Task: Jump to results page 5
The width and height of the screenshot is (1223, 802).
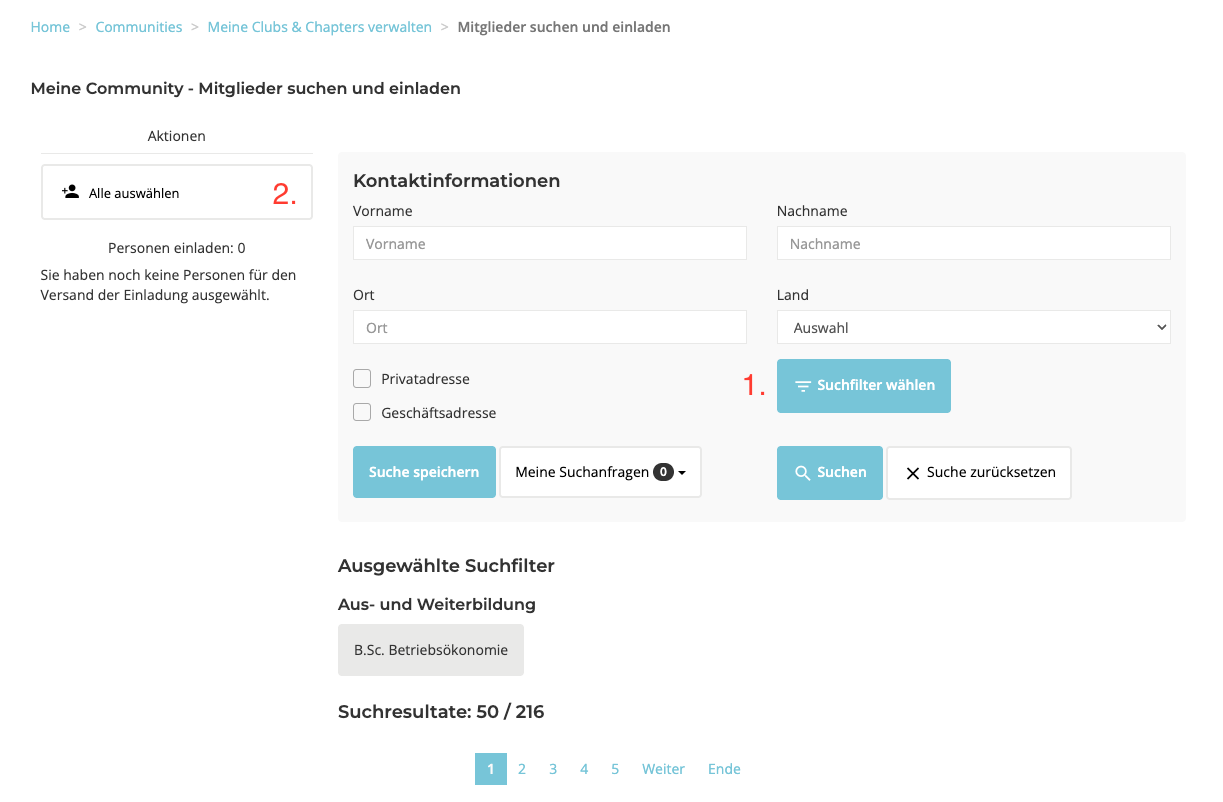Action: click(x=615, y=769)
